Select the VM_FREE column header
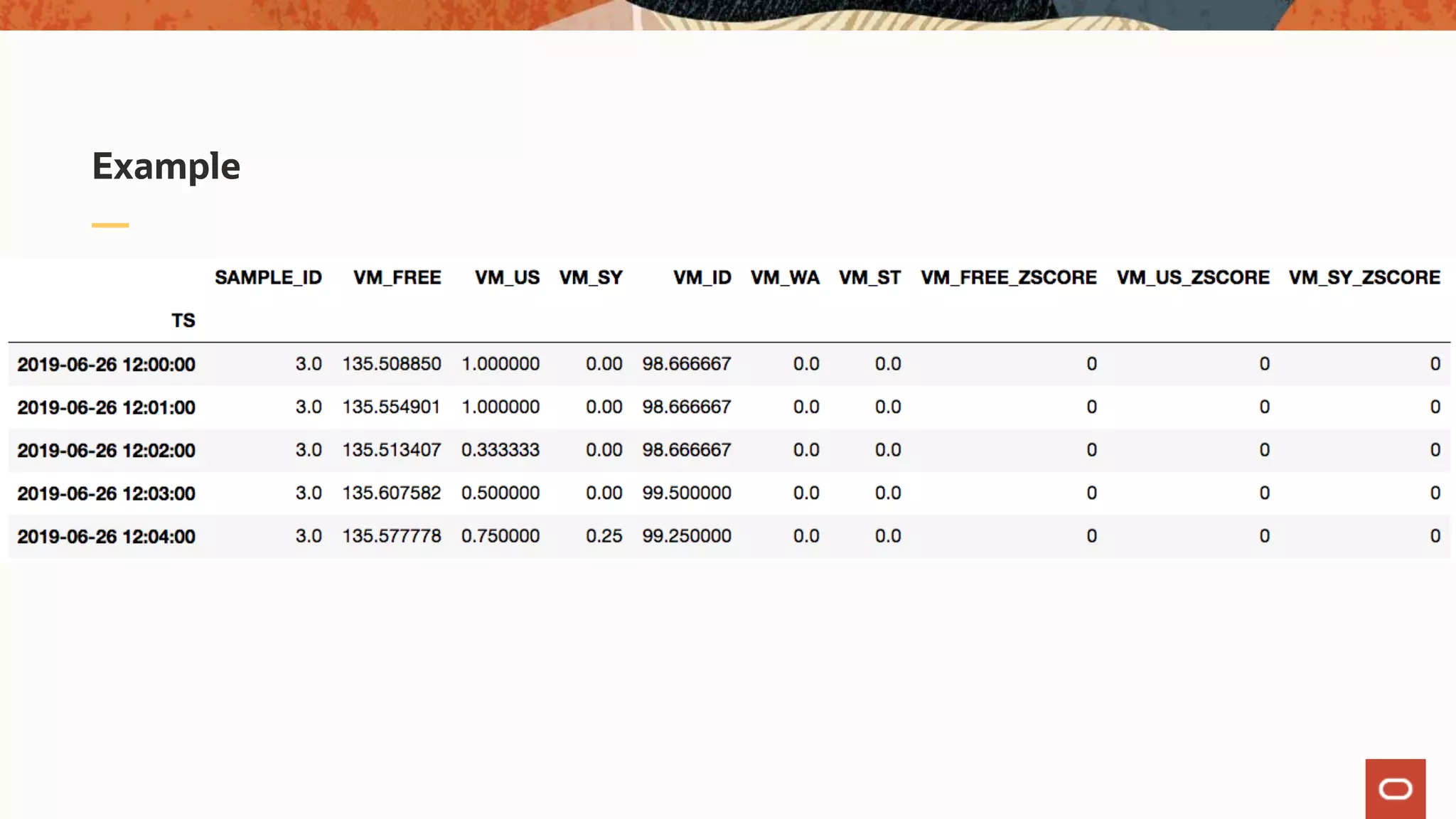The width and height of the screenshot is (1456, 819). click(397, 277)
